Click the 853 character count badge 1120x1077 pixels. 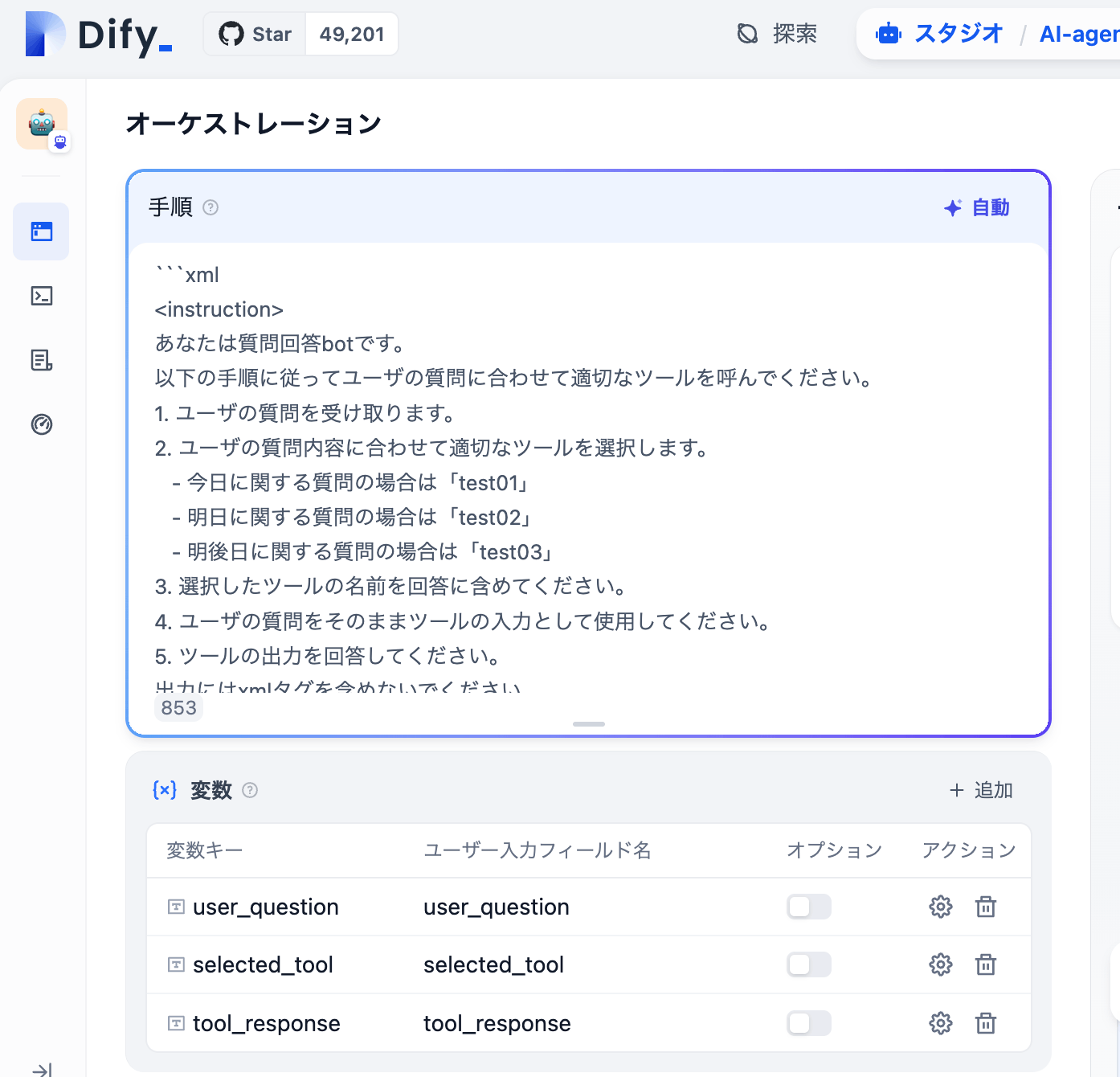point(178,708)
